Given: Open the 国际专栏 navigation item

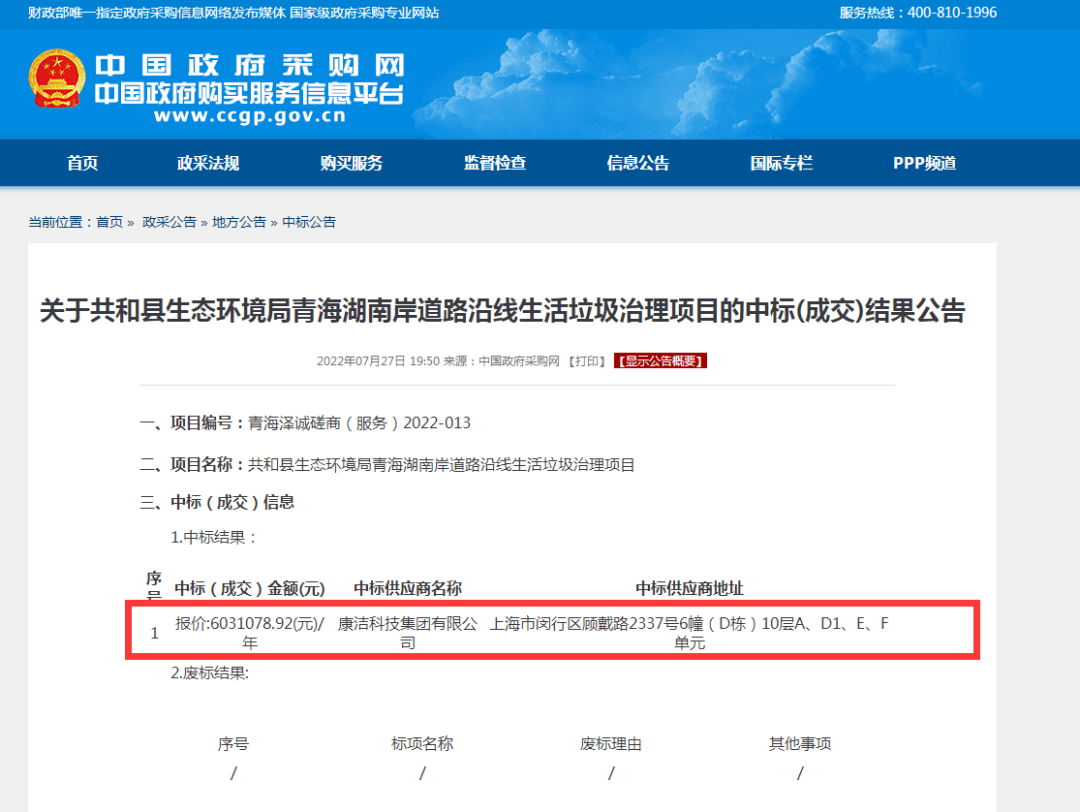Looking at the screenshot, I should [x=781, y=163].
